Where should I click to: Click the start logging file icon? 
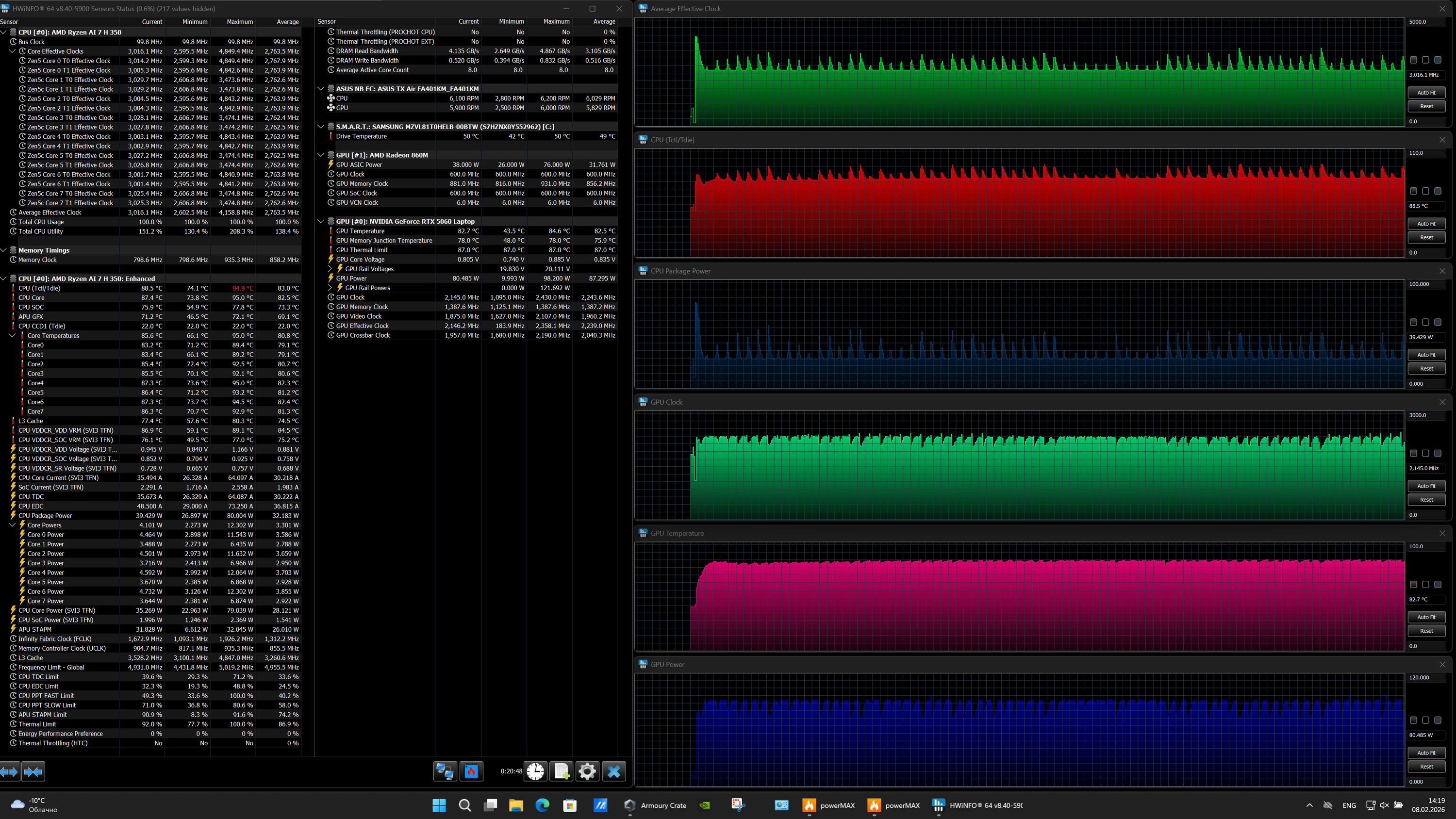tap(561, 771)
